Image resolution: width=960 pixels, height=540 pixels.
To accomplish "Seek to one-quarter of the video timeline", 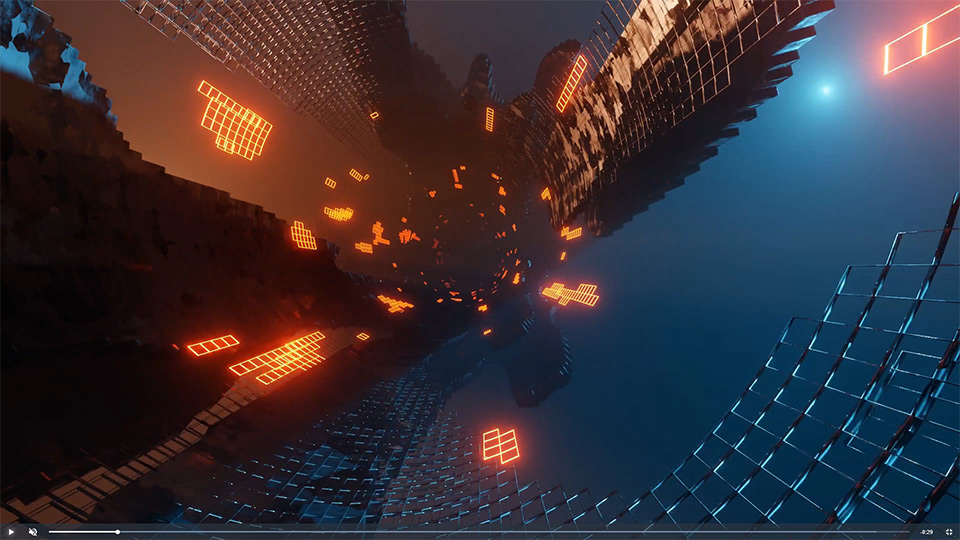I will point(263,532).
